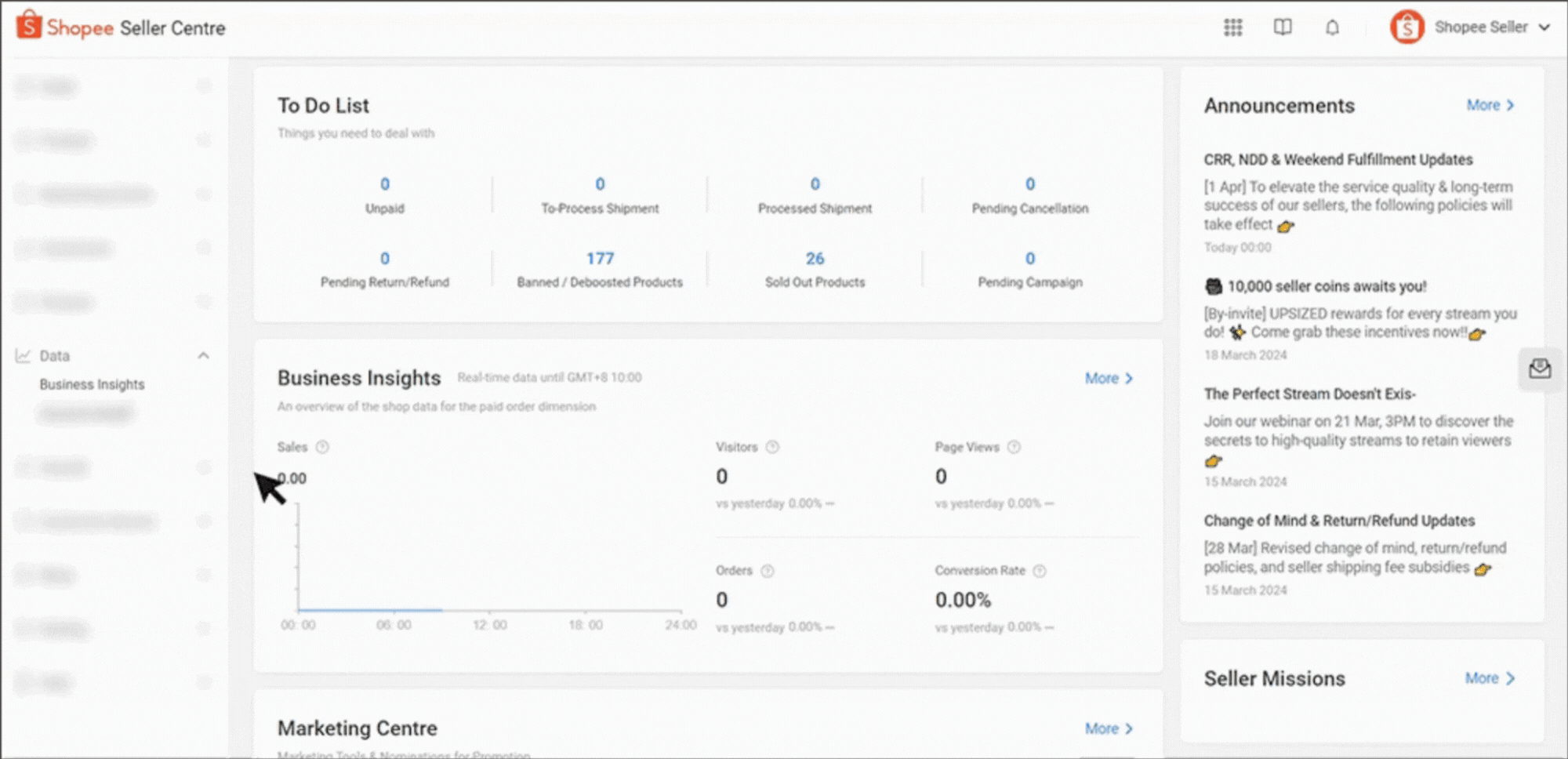Open Change of Mind & Return/Refund Updates
The image size is (1568, 759).
point(1339,521)
